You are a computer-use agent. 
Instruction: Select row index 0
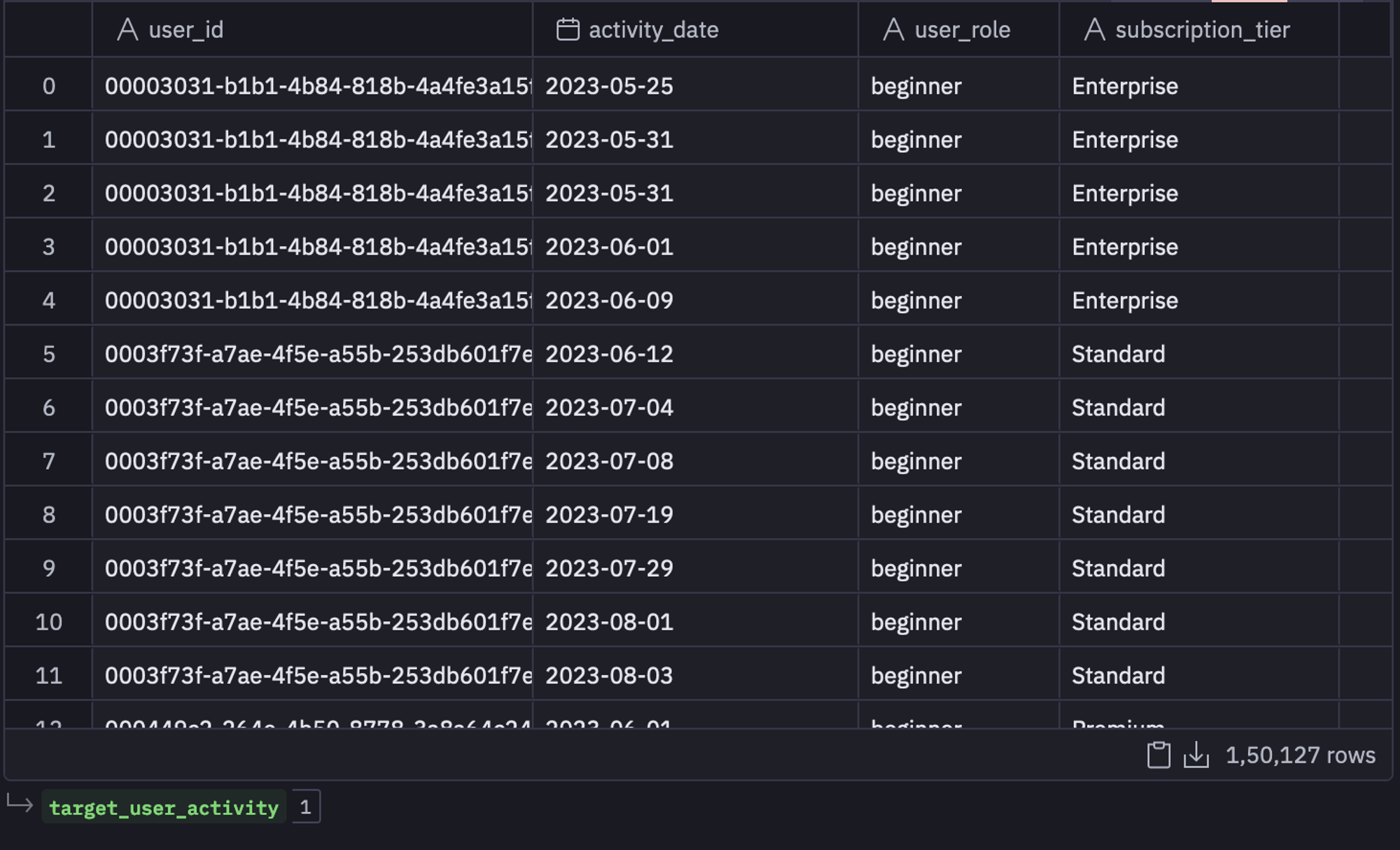tap(48, 86)
